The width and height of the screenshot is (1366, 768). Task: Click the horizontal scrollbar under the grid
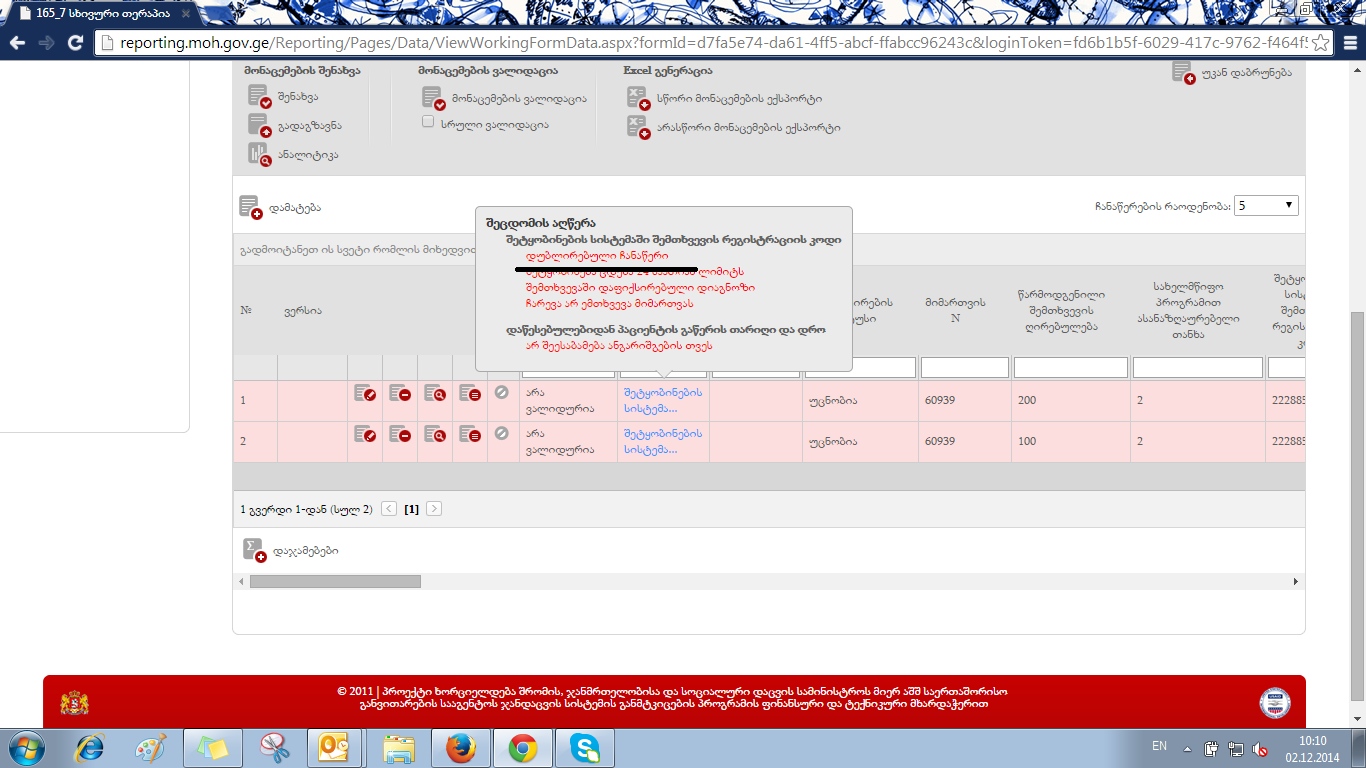pos(335,581)
